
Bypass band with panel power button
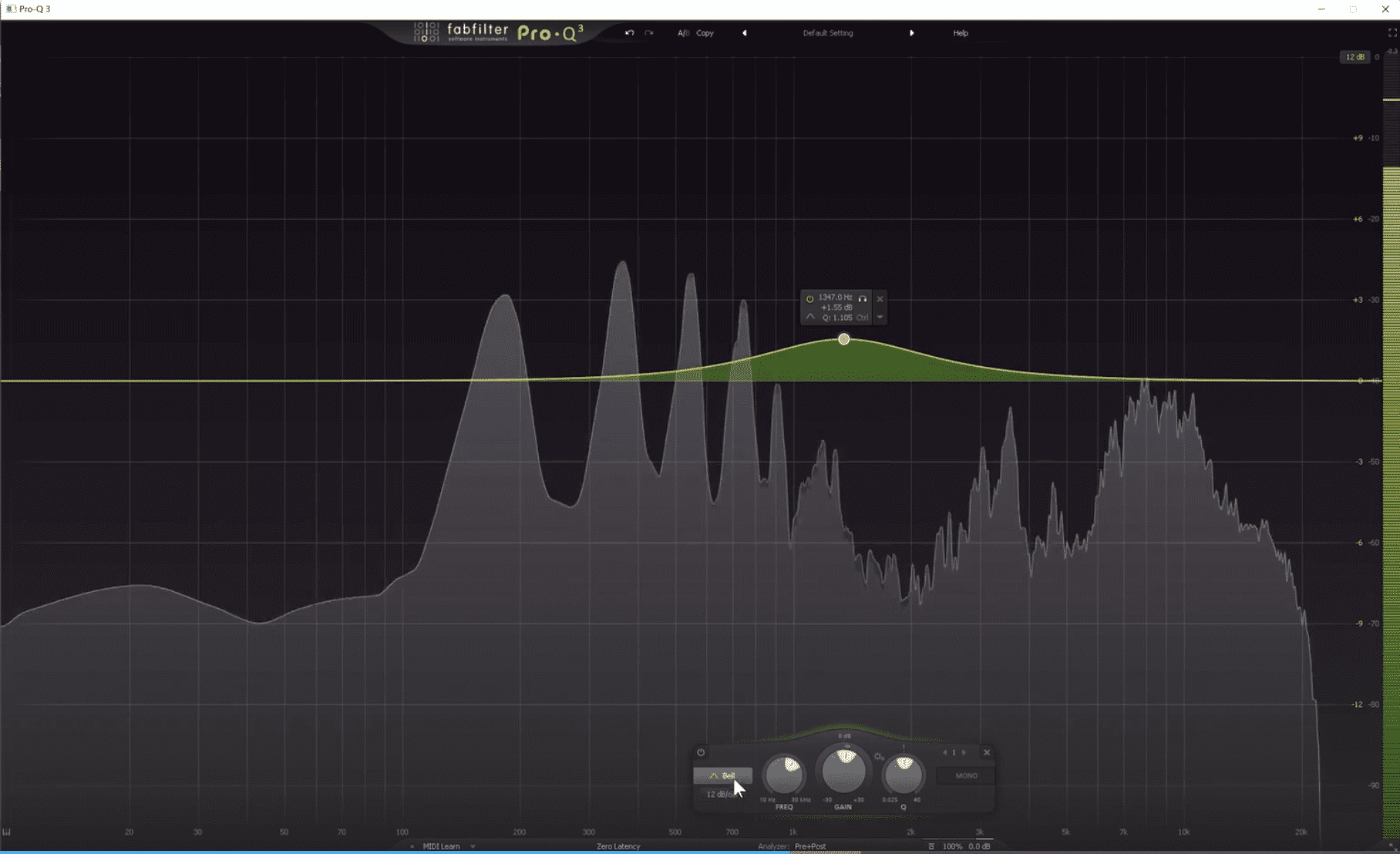click(701, 752)
